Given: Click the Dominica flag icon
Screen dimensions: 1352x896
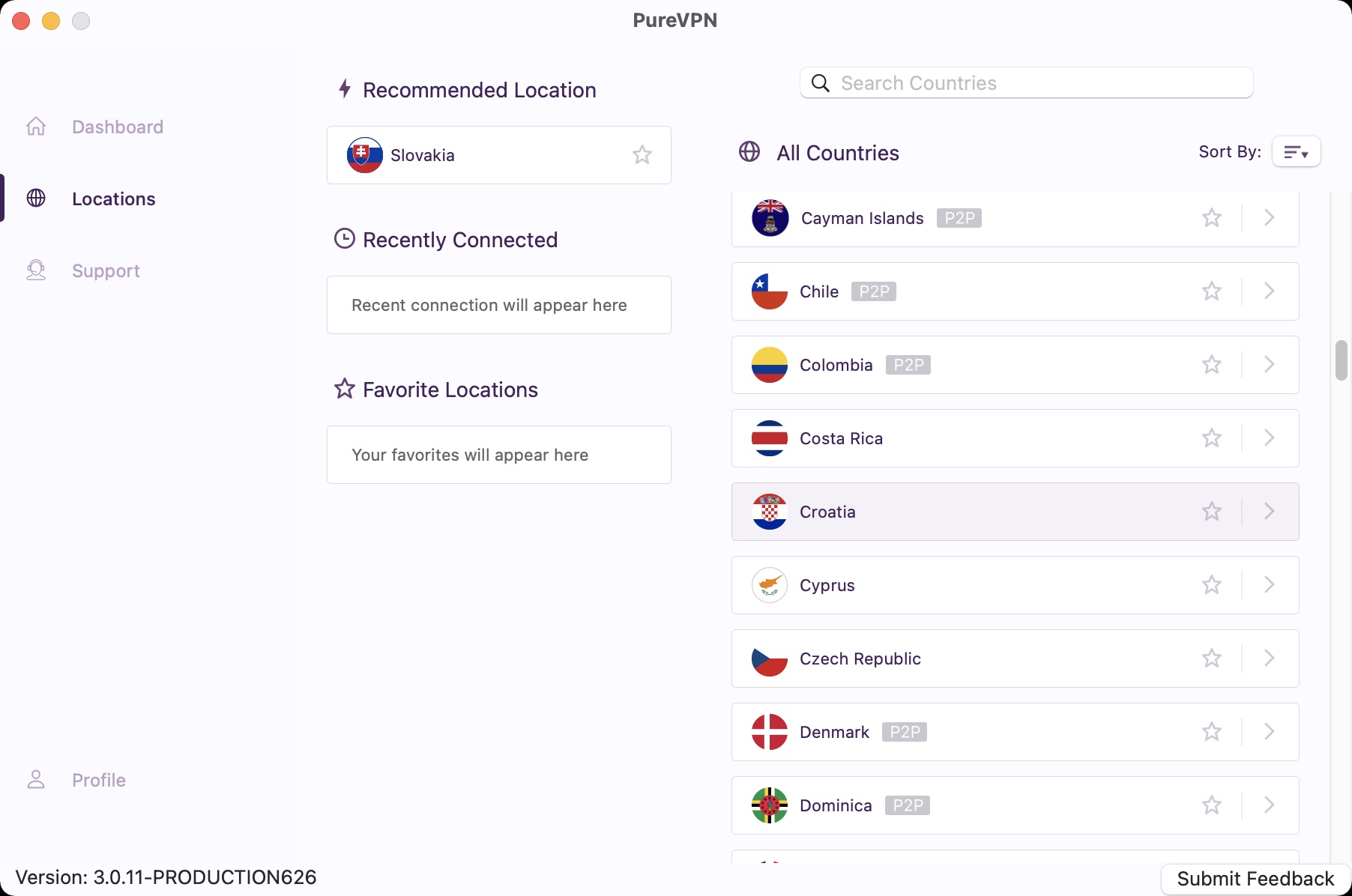Looking at the screenshot, I should pos(770,805).
